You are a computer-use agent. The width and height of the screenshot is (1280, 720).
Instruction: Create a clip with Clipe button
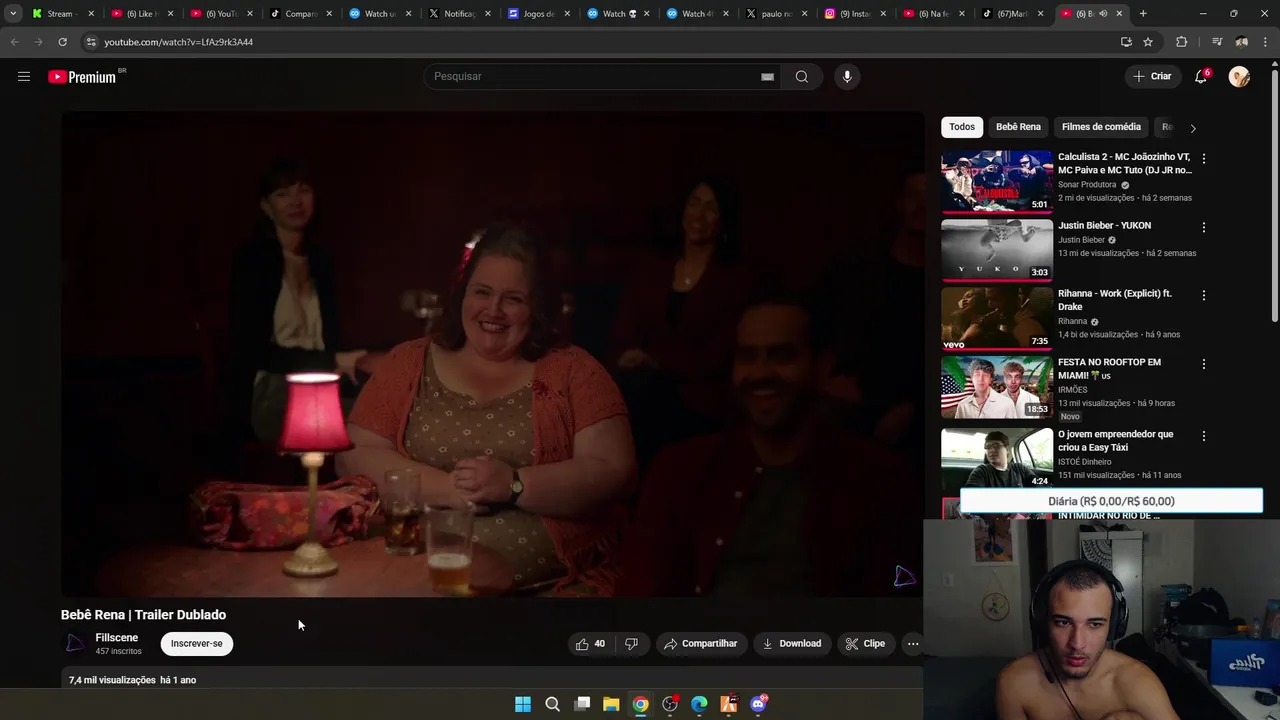pyautogui.click(x=865, y=644)
